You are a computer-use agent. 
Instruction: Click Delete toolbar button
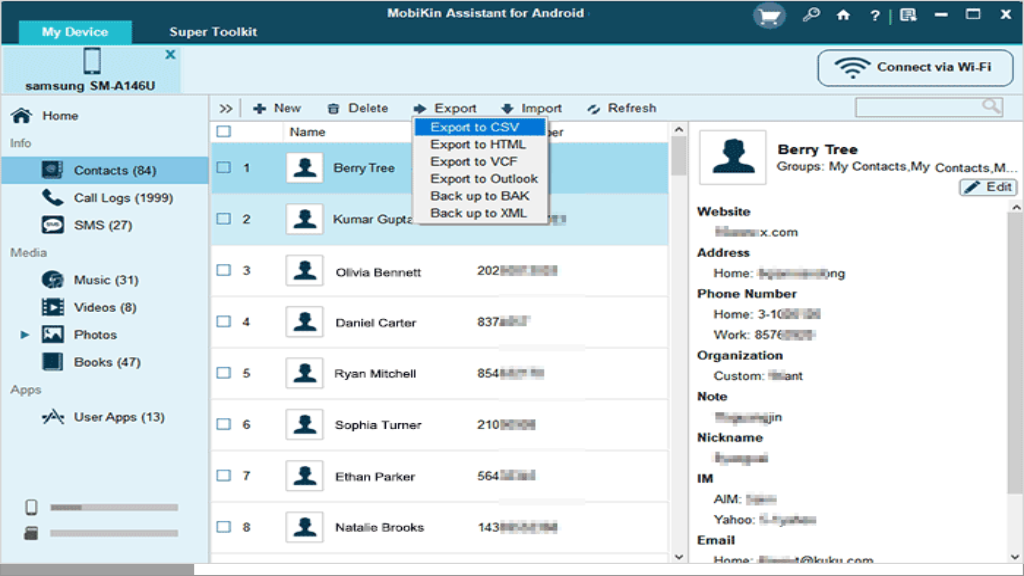click(358, 108)
